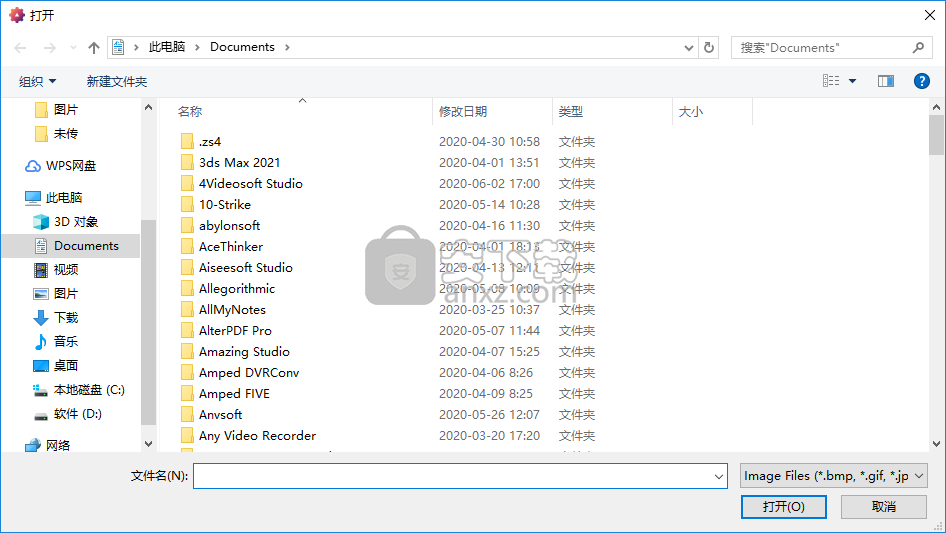Viewport: 946px width, 533px height.
Task: Select the Amazing Studio folder
Action: pos(235,352)
